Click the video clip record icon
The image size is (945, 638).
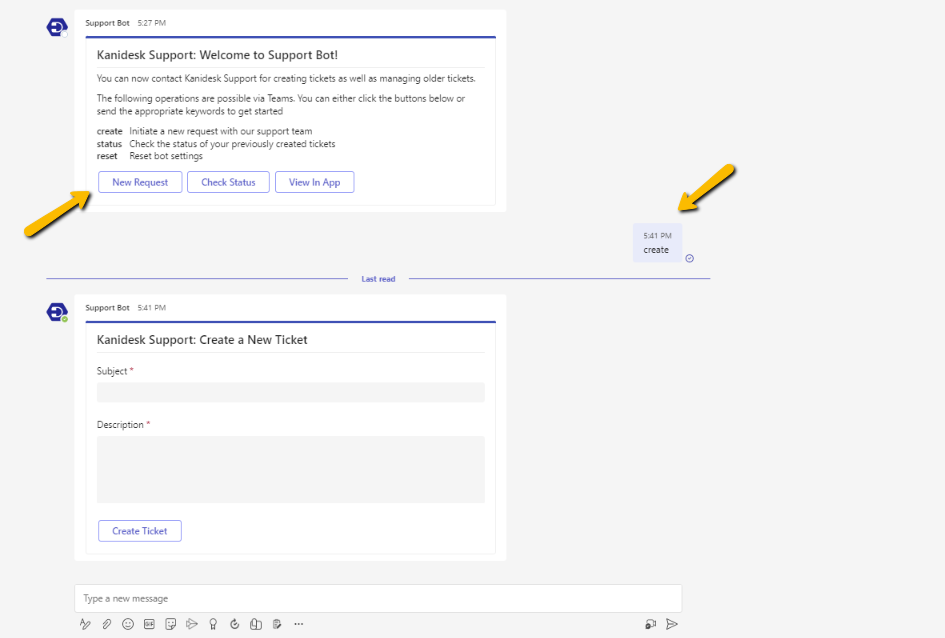(650, 624)
